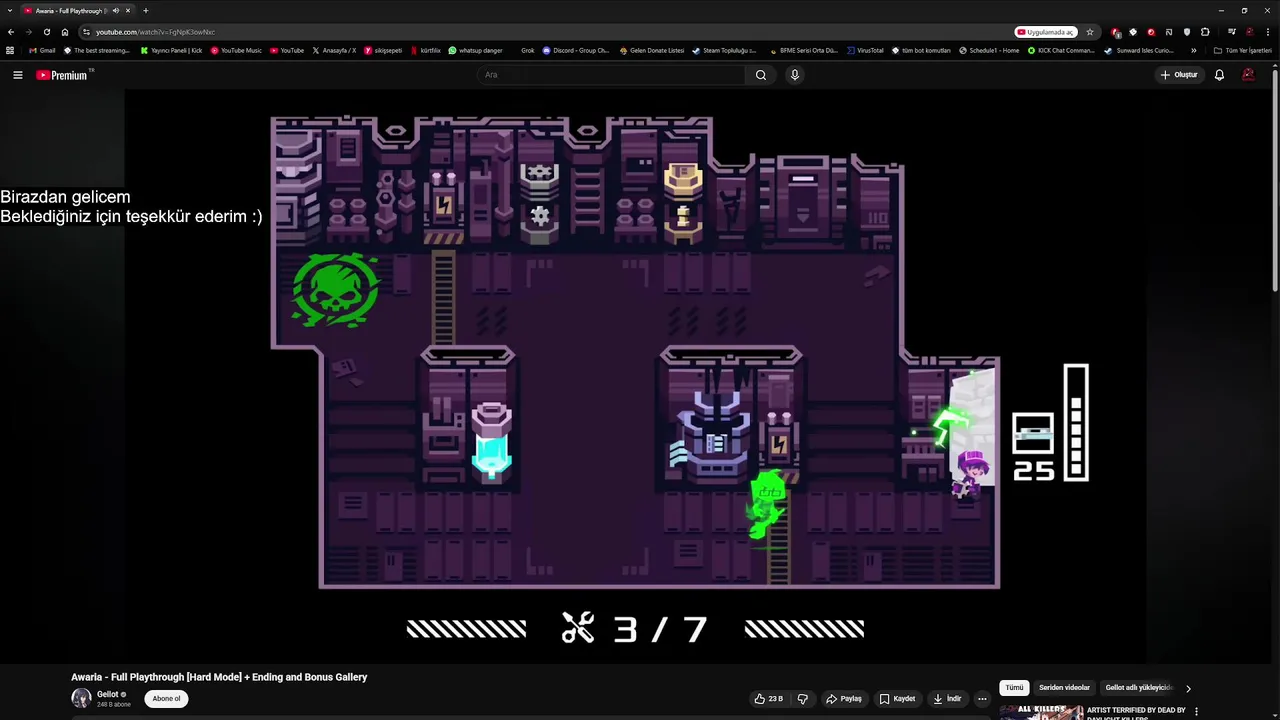Viewport: 1280px width, 720px height.
Task: Open the Gellot channel name link
Action: point(107,694)
